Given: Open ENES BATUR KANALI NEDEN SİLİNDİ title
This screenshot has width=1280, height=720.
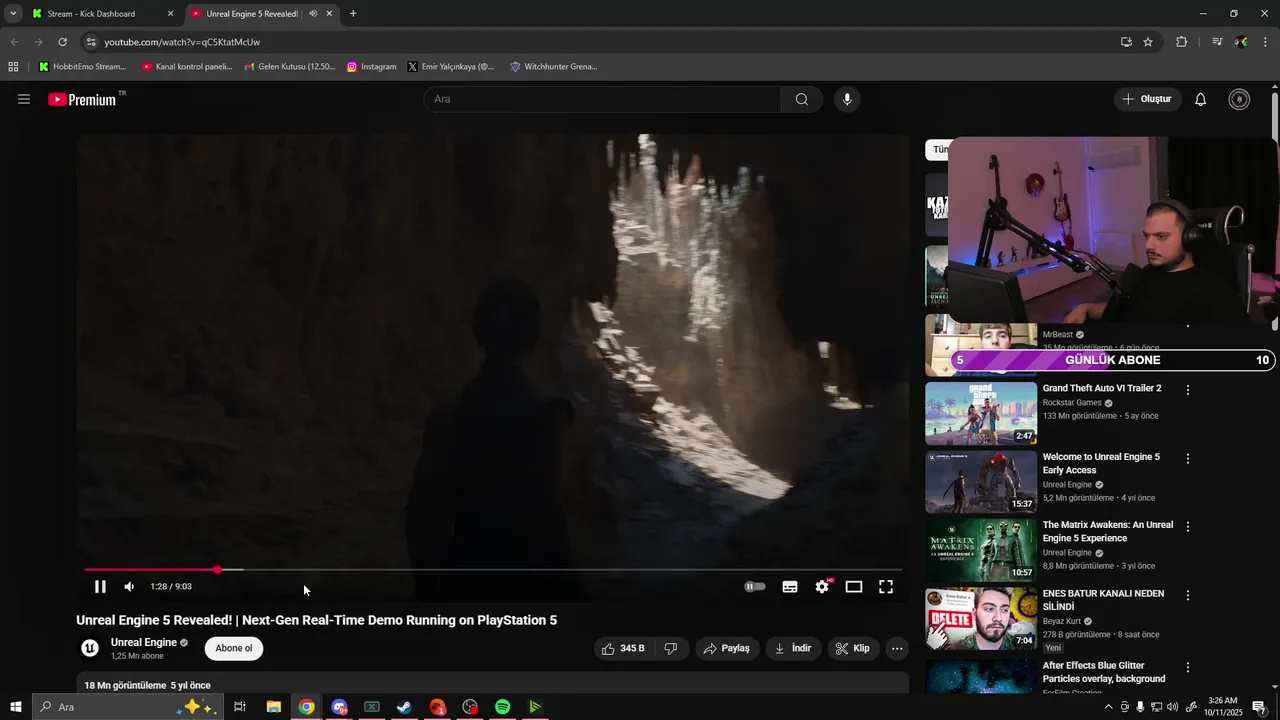Looking at the screenshot, I should point(1103,600).
